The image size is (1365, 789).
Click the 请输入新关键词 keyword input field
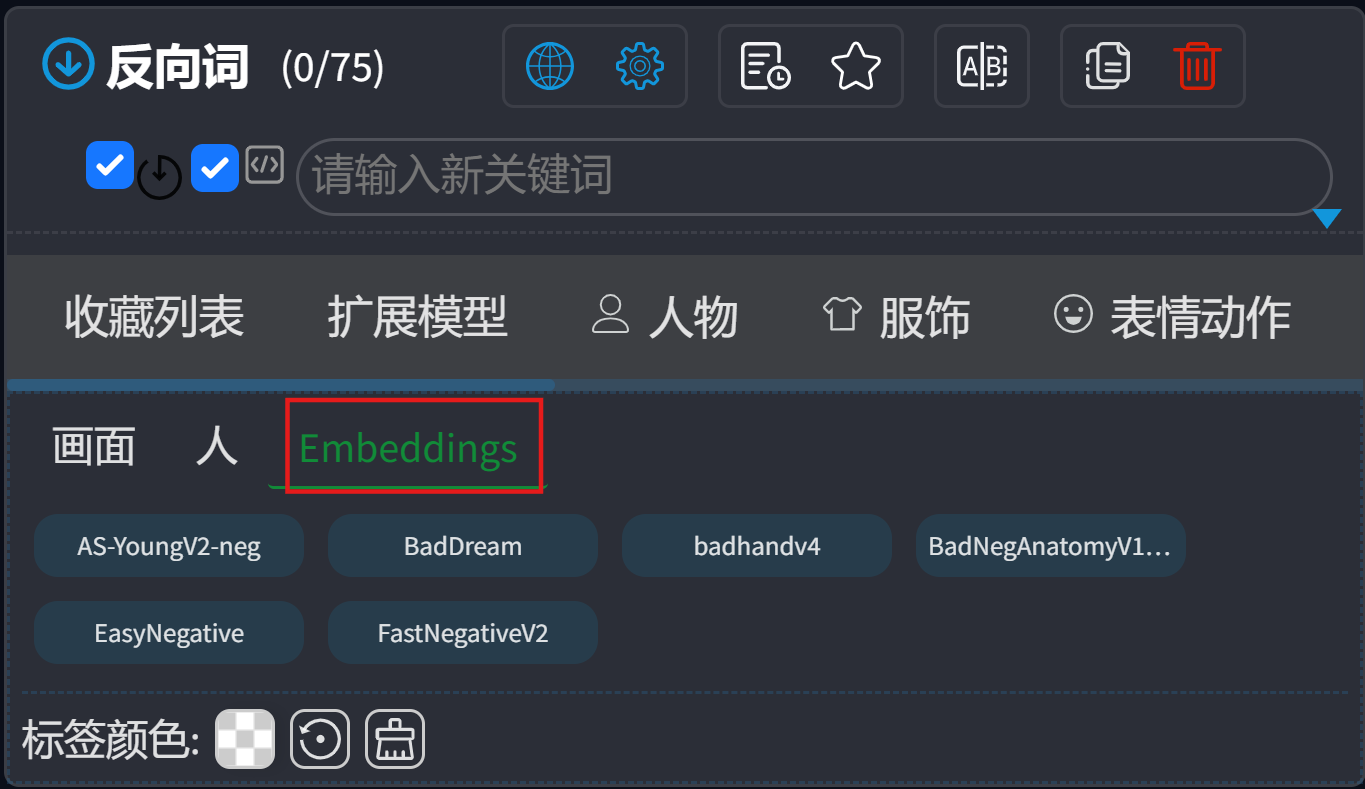coord(814,177)
